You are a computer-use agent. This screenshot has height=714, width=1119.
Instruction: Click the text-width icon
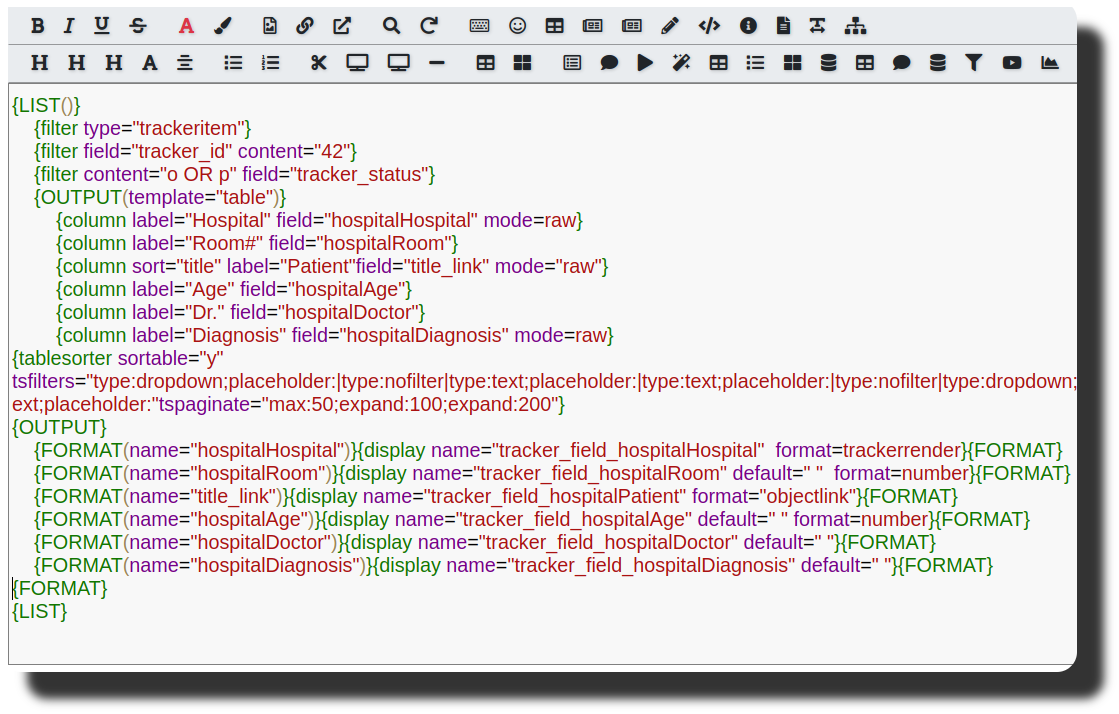818,26
